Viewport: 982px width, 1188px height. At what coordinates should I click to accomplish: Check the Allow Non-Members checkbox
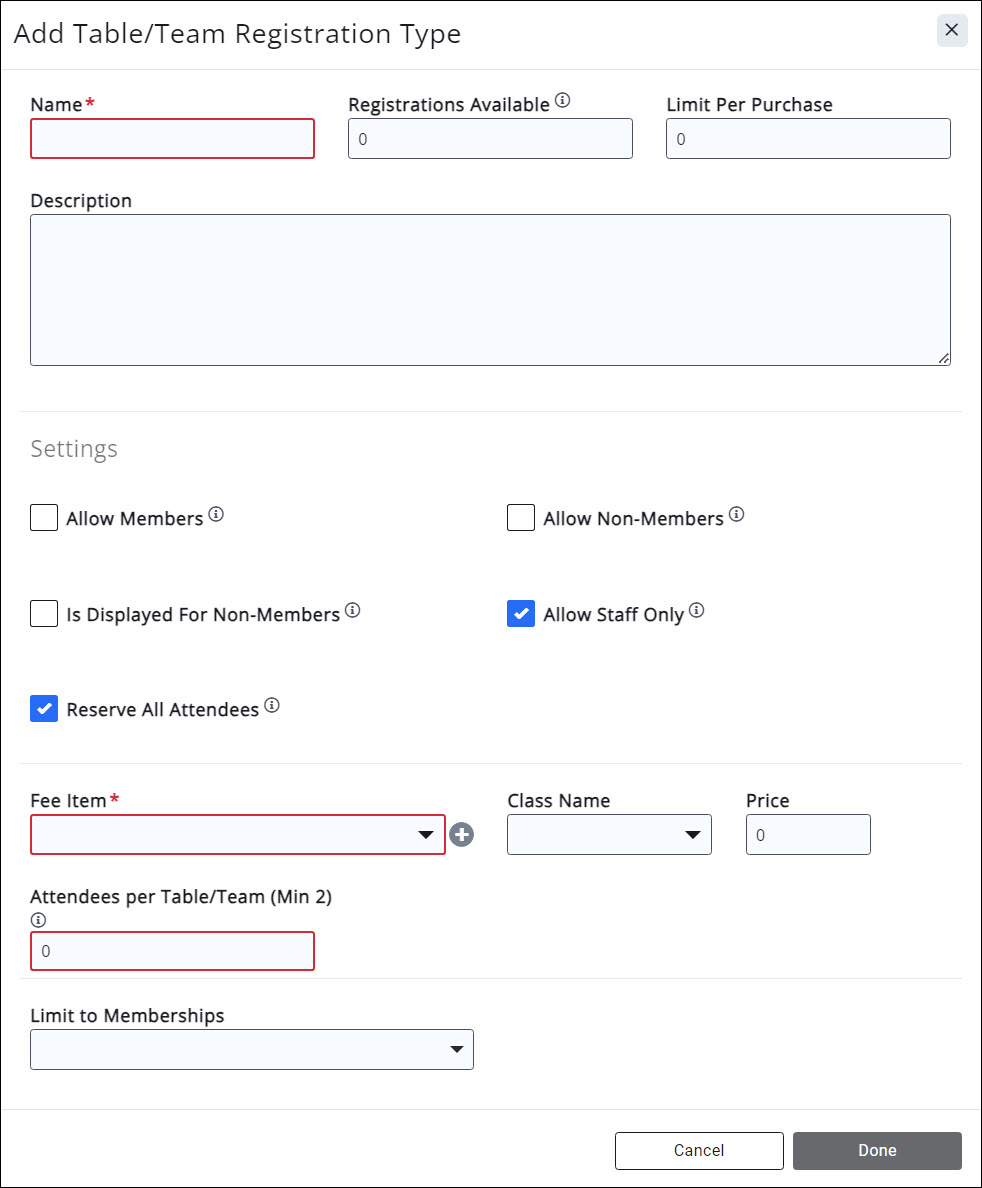pyautogui.click(x=521, y=518)
